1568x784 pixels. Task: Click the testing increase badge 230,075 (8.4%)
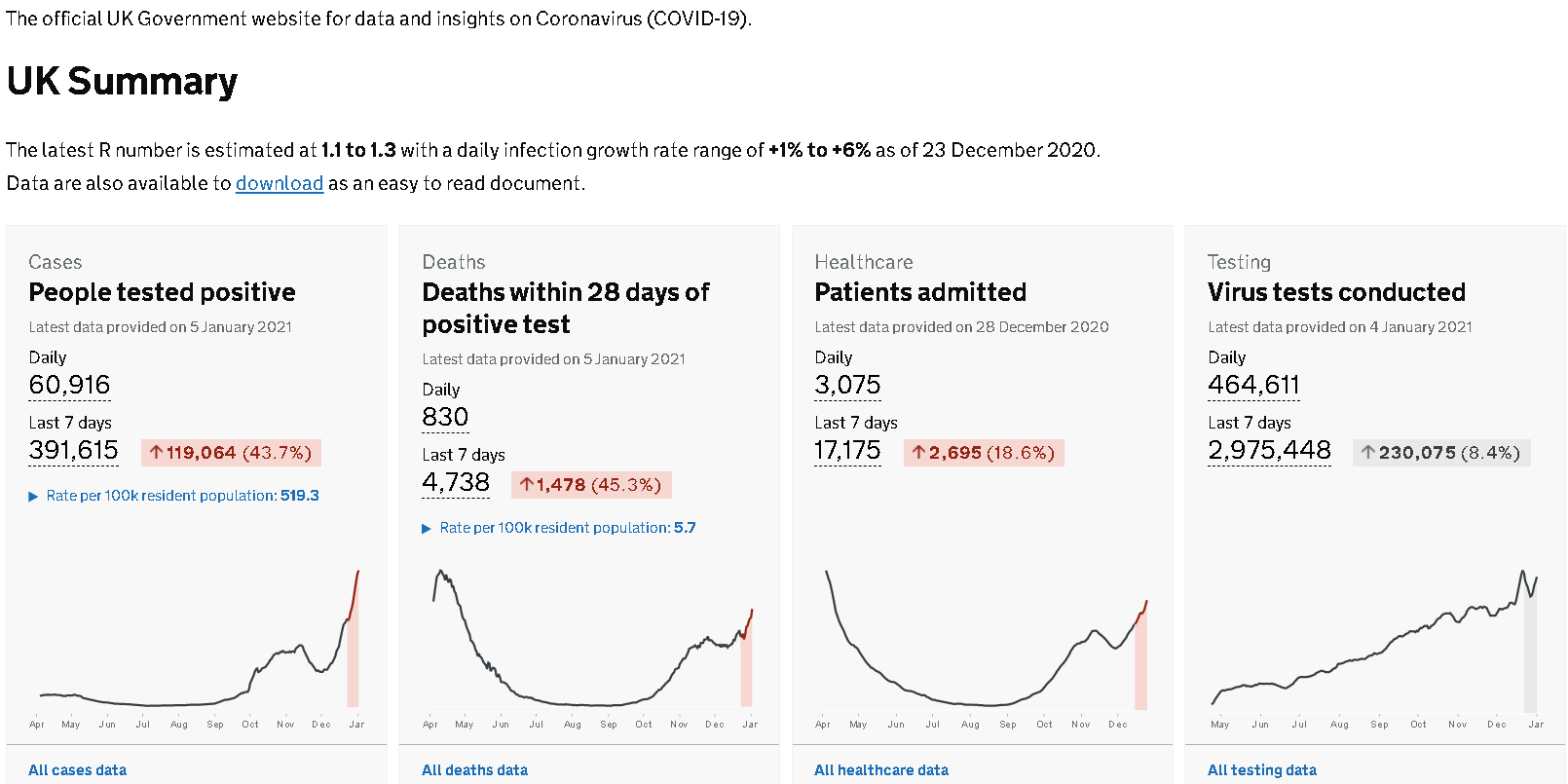pos(1440,453)
